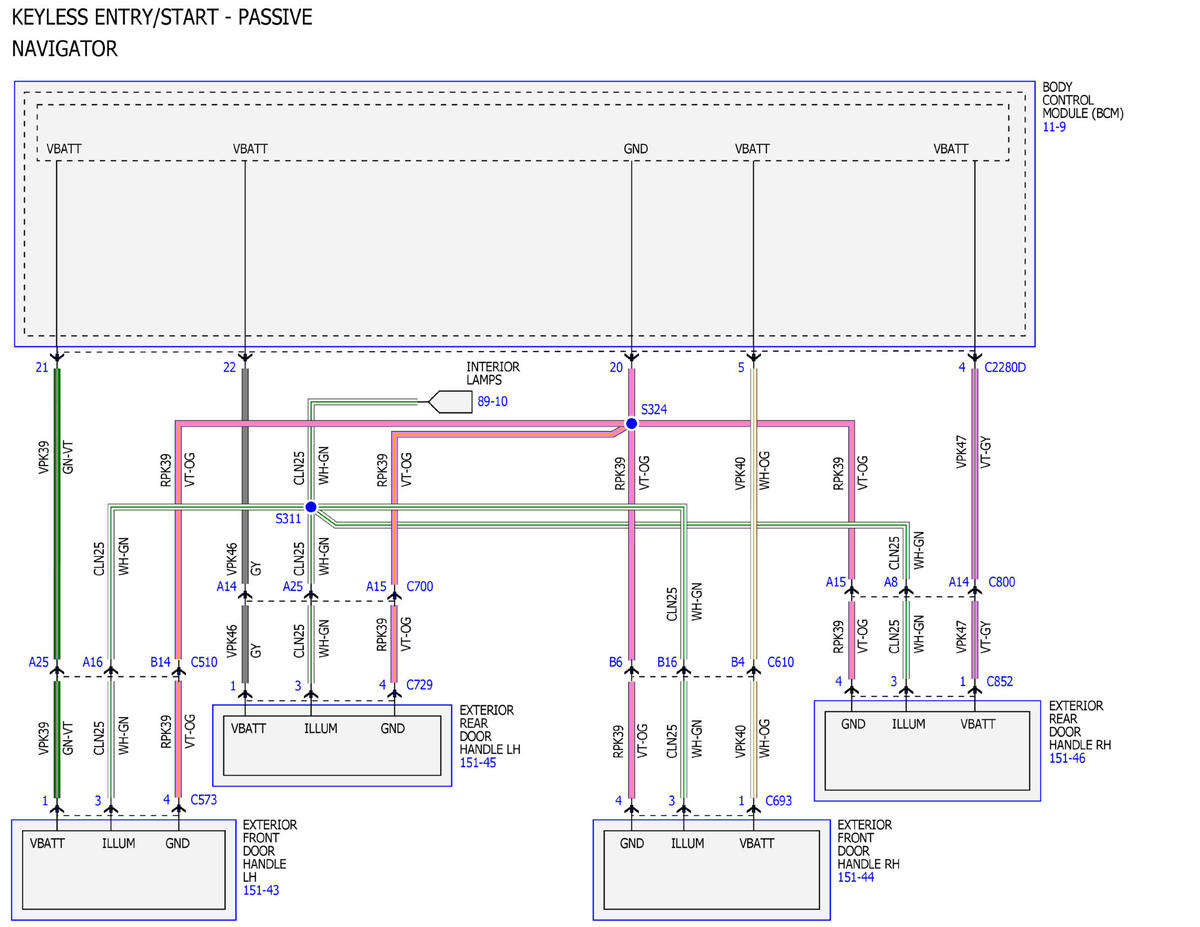This screenshot has width=1200, height=927.
Task: Click the Interior Lamps off-page arrow symbol
Action: coord(449,402)
